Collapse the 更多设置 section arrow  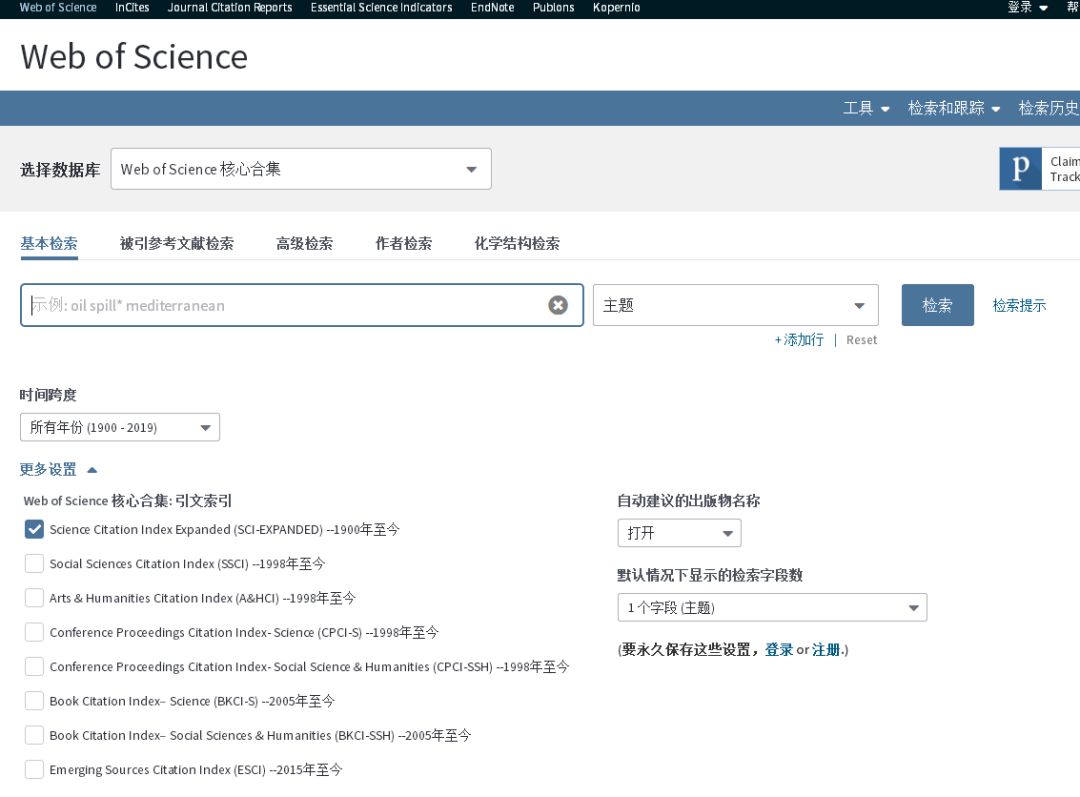point(92,469)
